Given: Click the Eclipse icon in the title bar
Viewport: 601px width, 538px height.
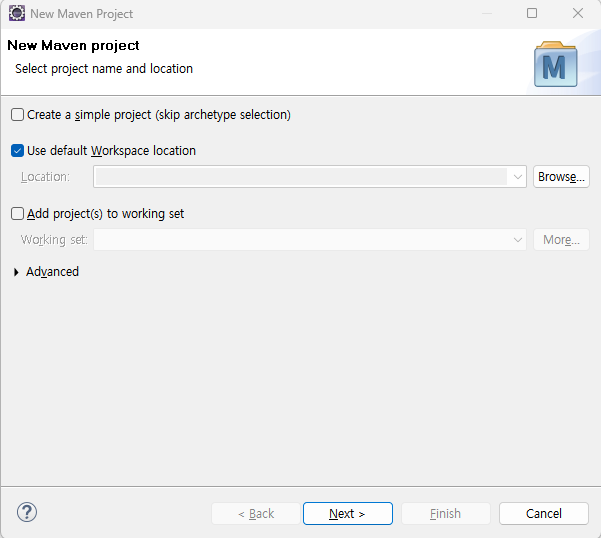Looking at the screenshot, I should 16,13.
